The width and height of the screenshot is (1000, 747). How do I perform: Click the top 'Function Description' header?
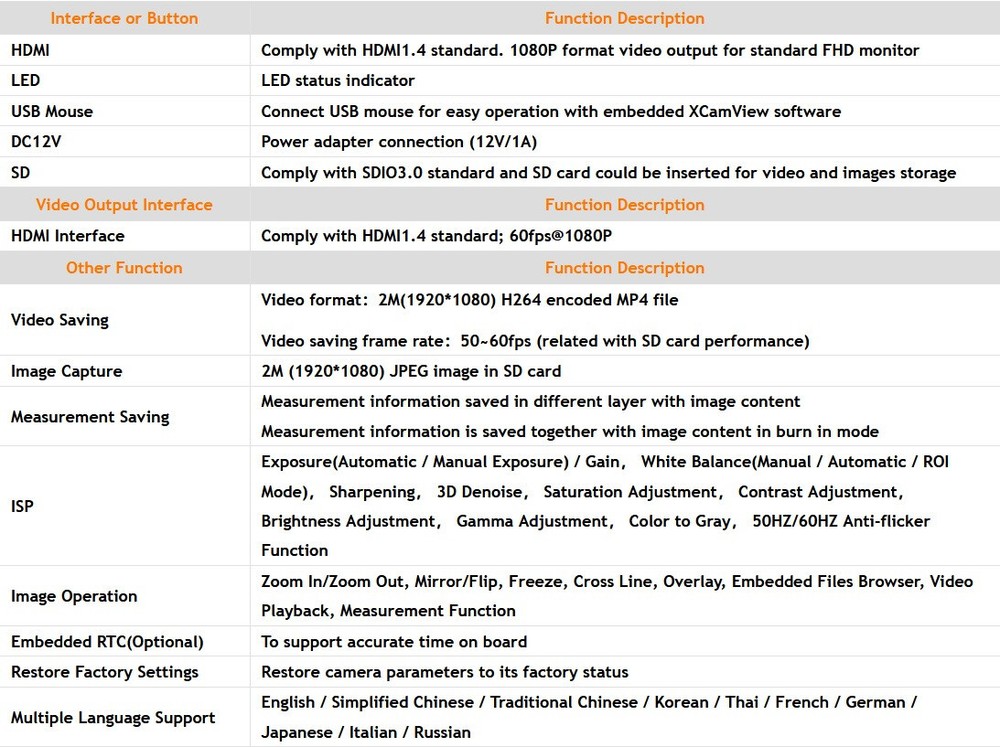(x=625, y=18)
